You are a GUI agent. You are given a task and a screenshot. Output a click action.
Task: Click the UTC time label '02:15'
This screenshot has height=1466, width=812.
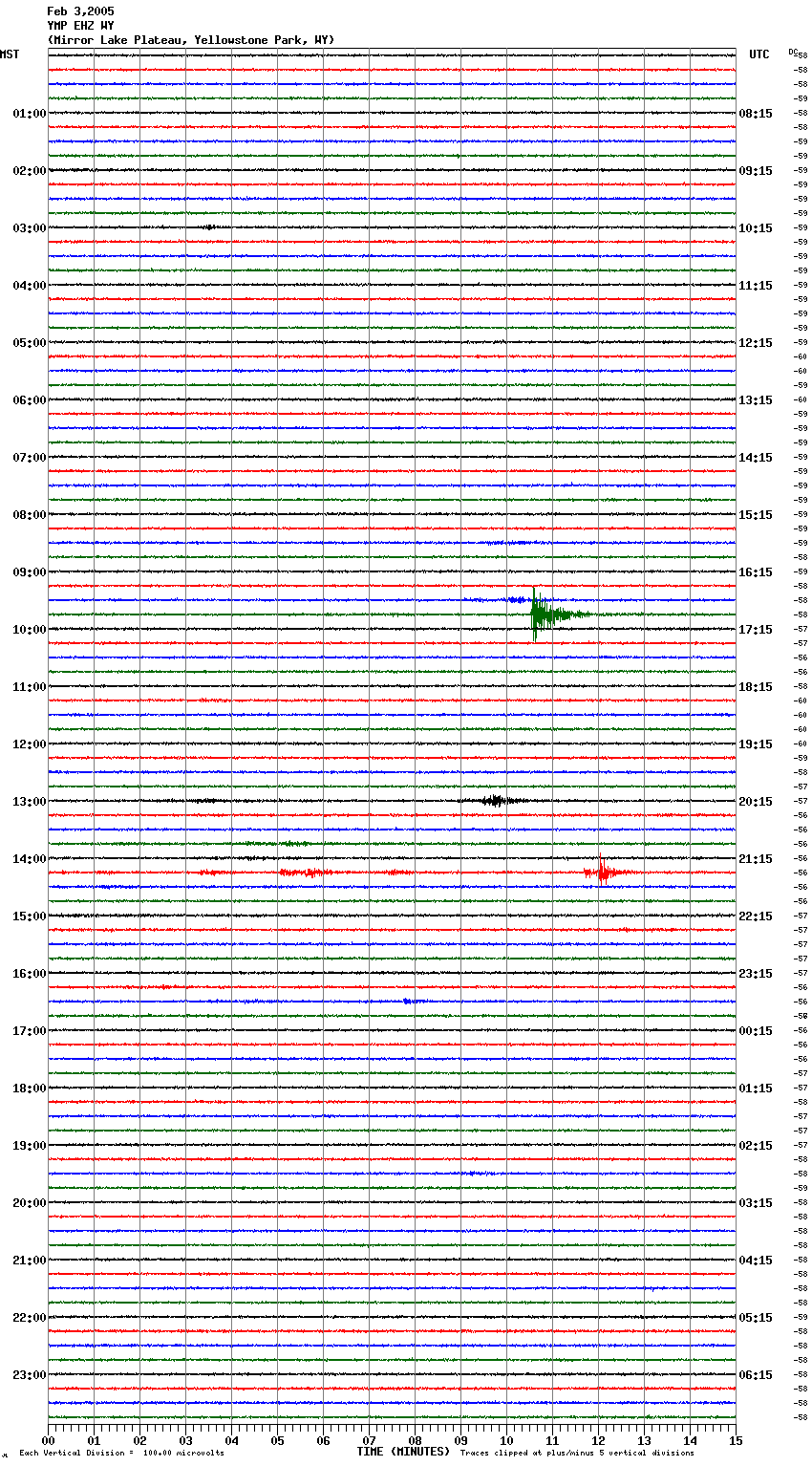pos(756,1146)
